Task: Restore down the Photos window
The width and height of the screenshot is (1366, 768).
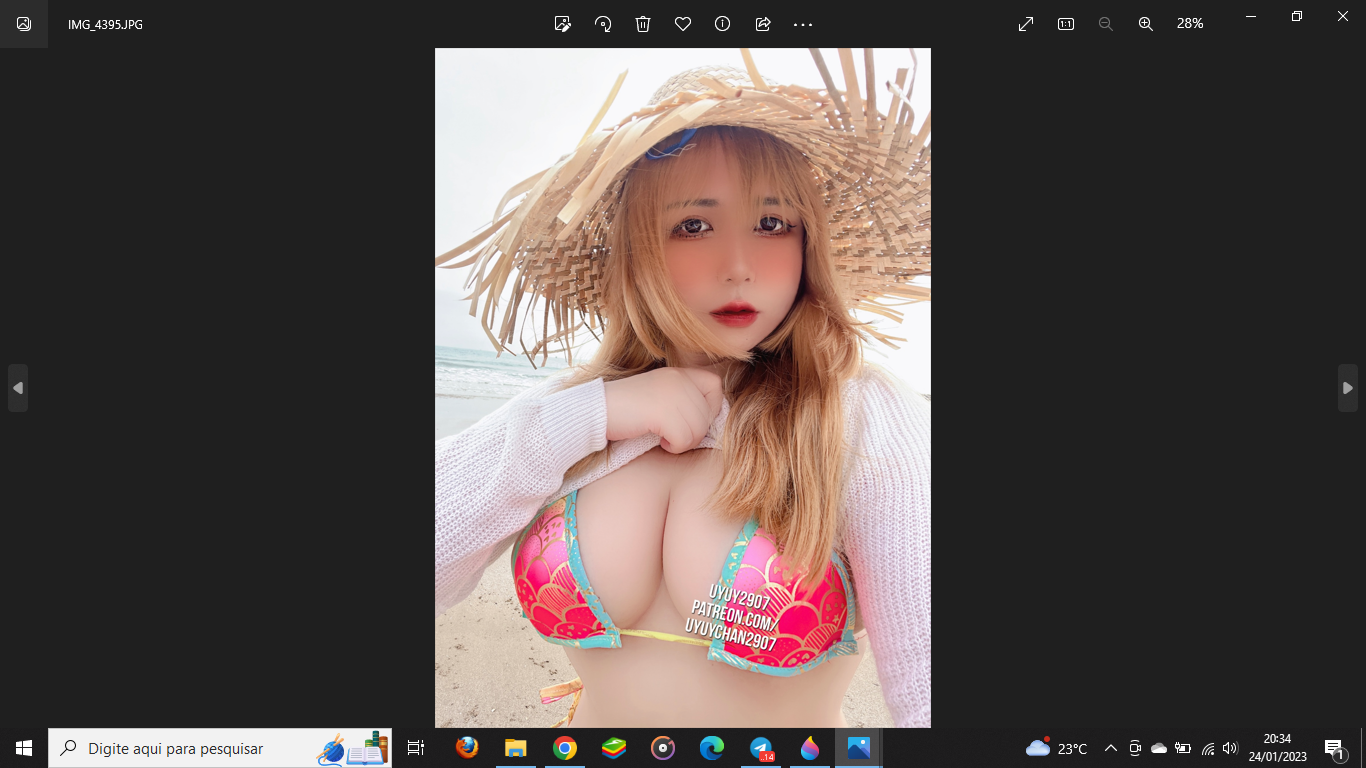Action: [1297, 16]
